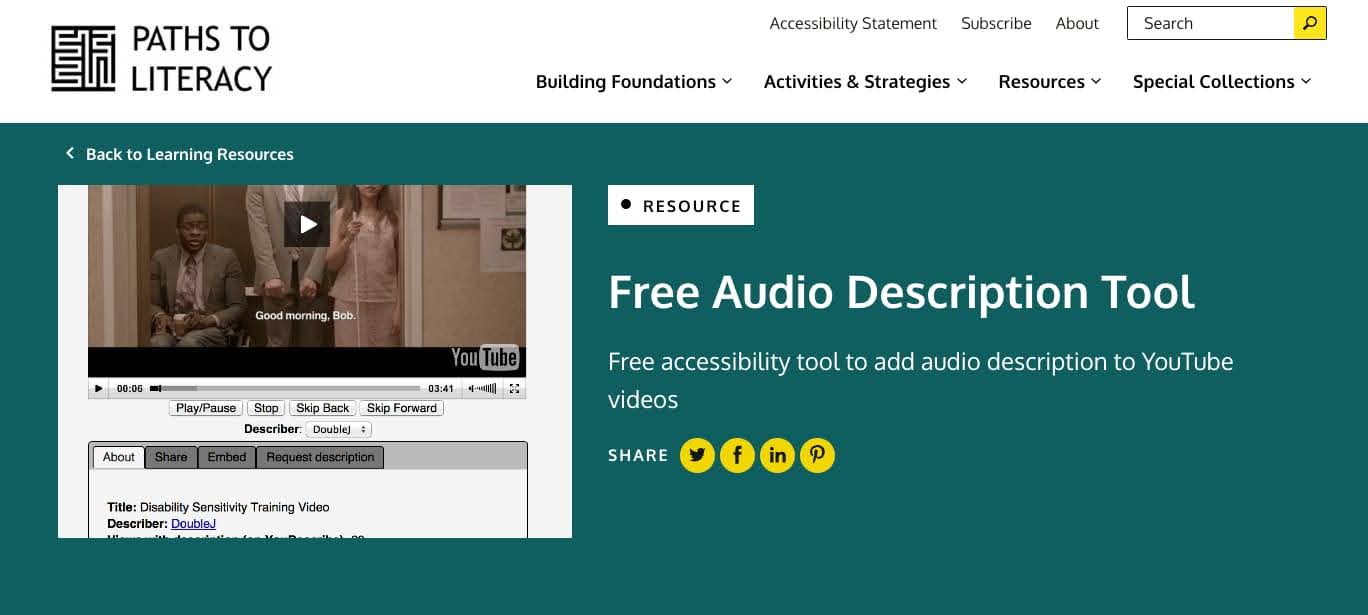Viewport: 1368px width, 615px height.
Task: Share on Pinterest icon
Action: [x=817, y=455]
